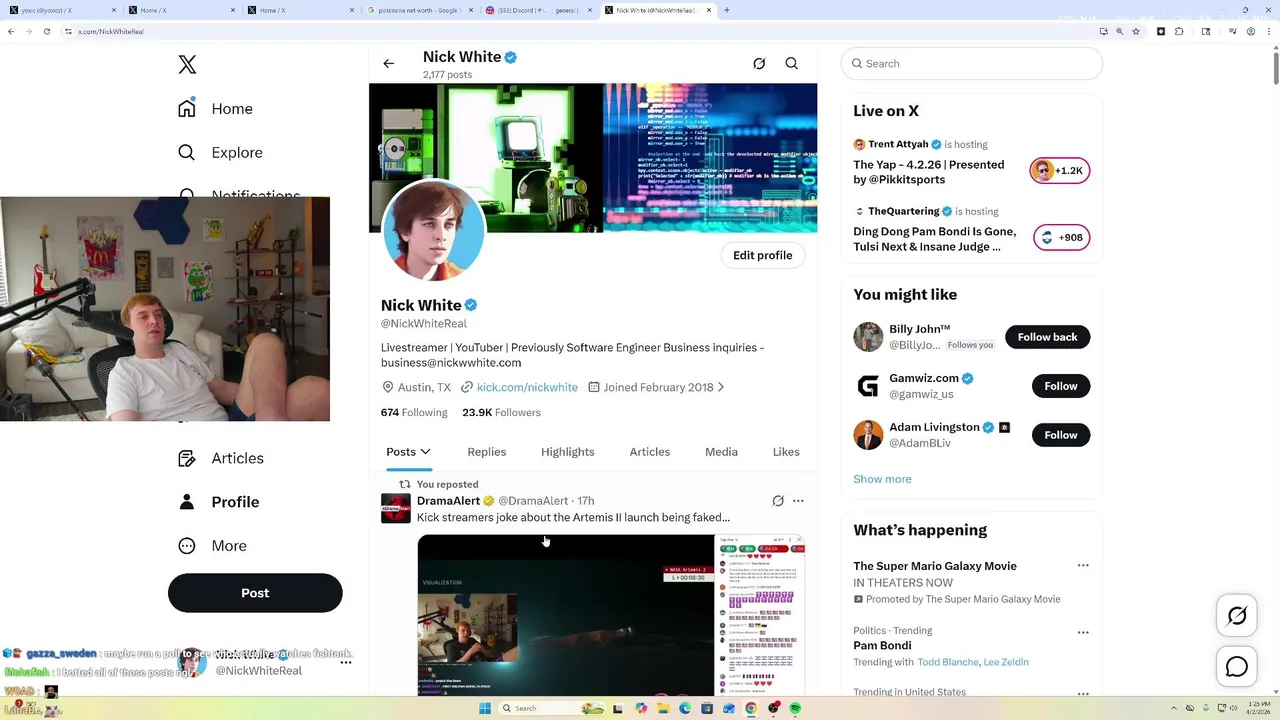Bookmark this page with star icon

tap(1136, 31)
